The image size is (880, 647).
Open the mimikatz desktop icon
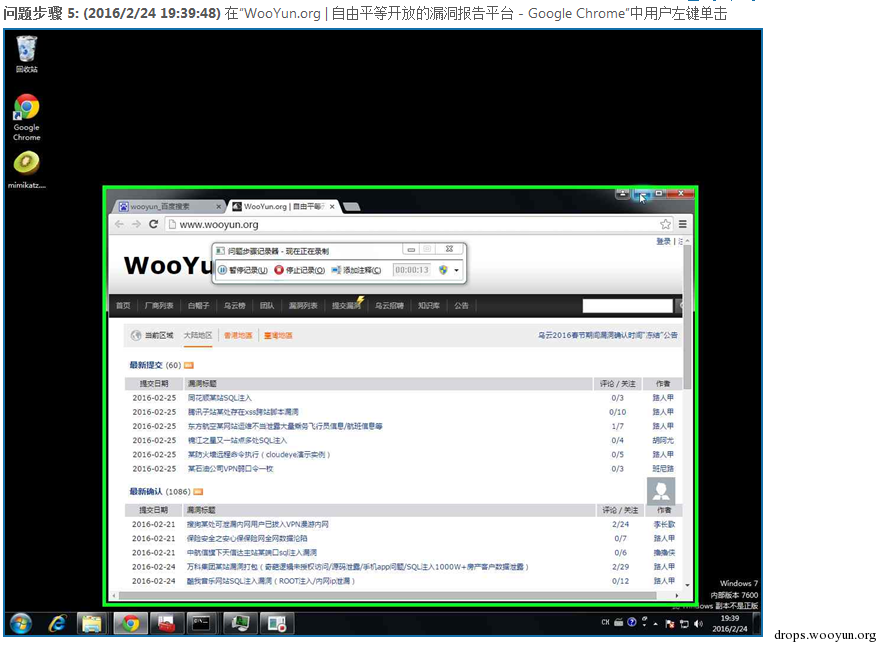(x=26, y=170)
